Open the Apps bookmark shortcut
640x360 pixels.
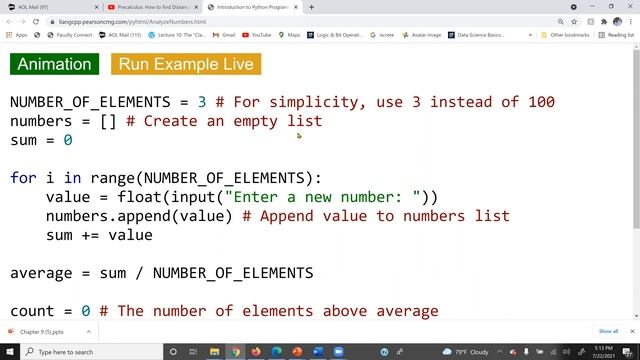point(17,35)
